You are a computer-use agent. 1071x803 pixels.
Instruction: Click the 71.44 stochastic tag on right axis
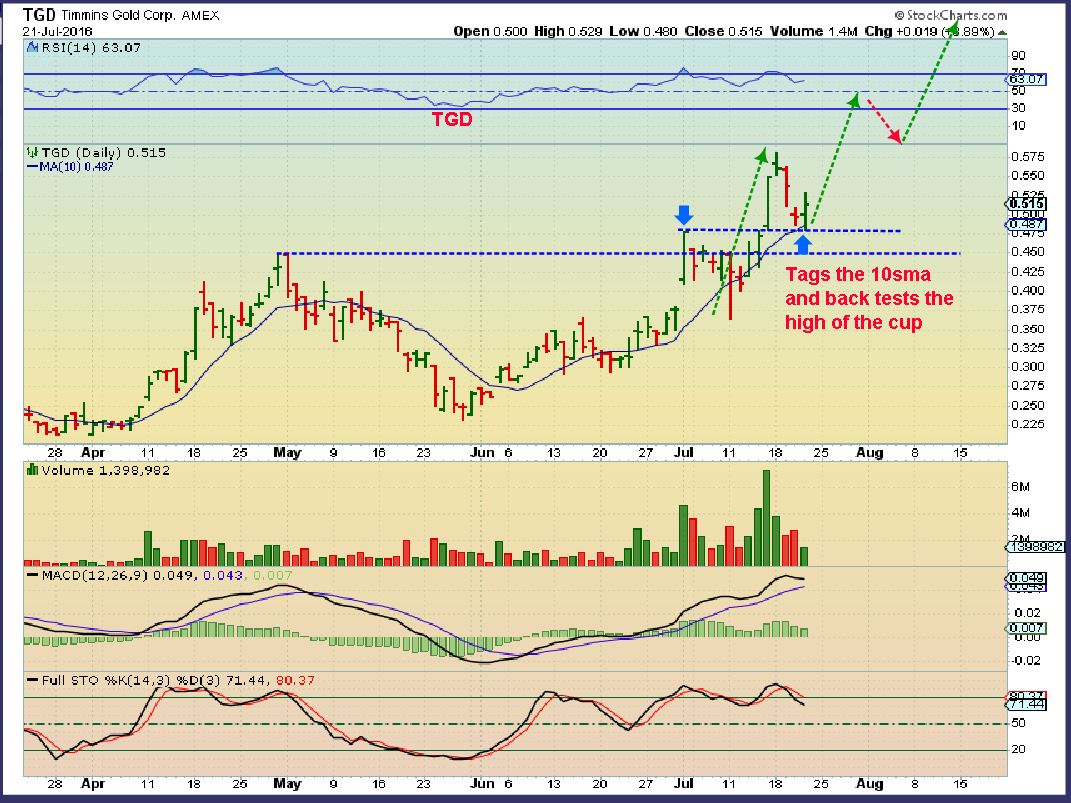click(1027, 704)
